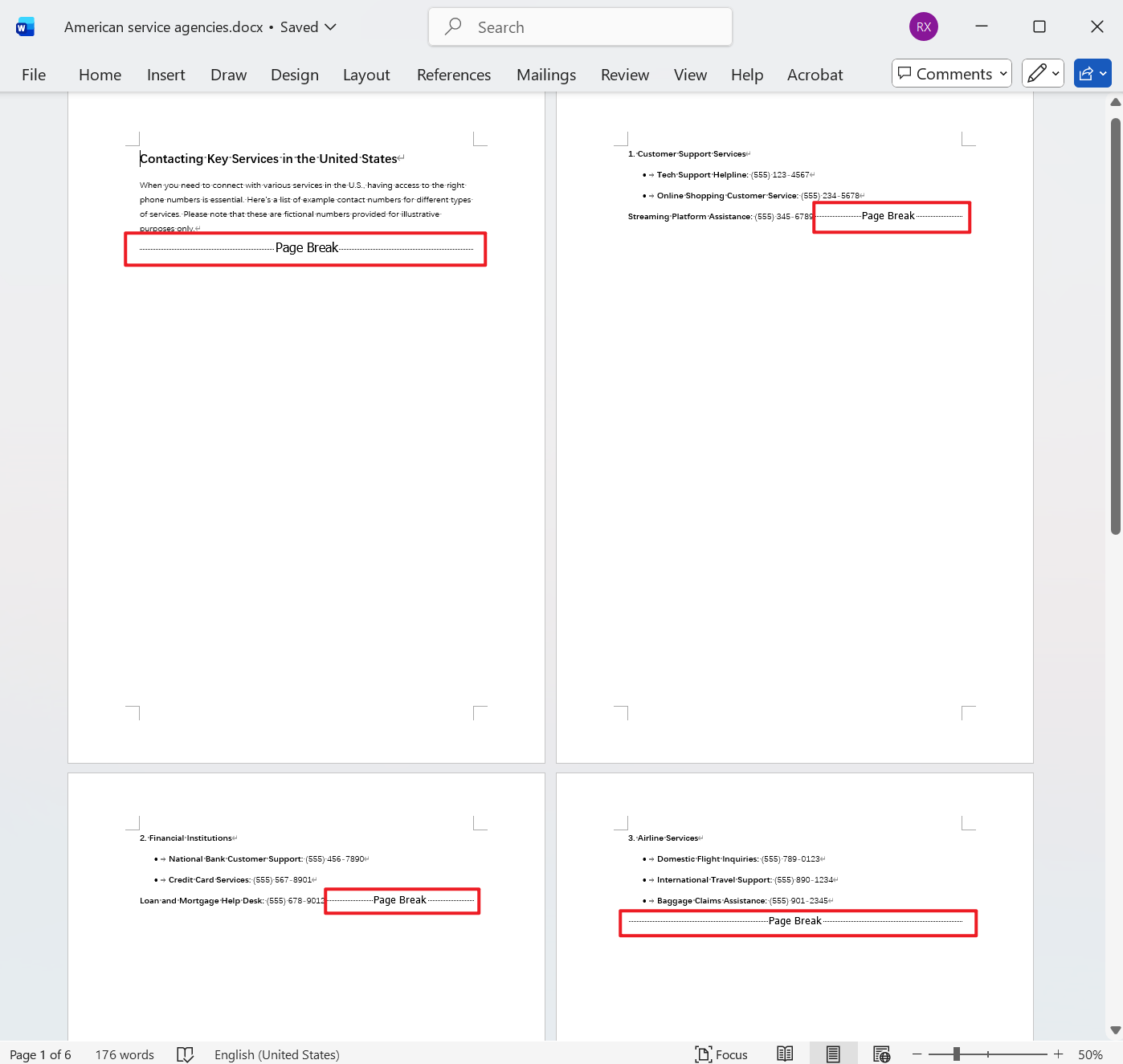This screenshot has height=1064, width=1123.
Task: Switch to Read Mode view
Action: [x=785, y=1054]
